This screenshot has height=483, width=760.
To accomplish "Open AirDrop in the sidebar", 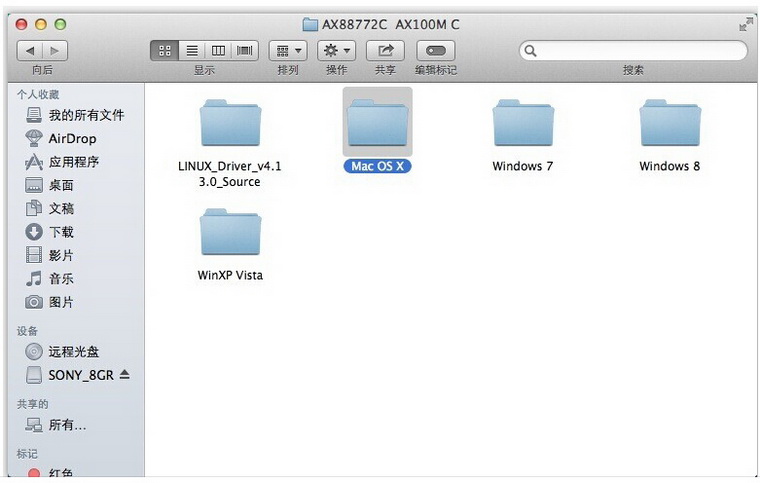I will pos(72,139).
